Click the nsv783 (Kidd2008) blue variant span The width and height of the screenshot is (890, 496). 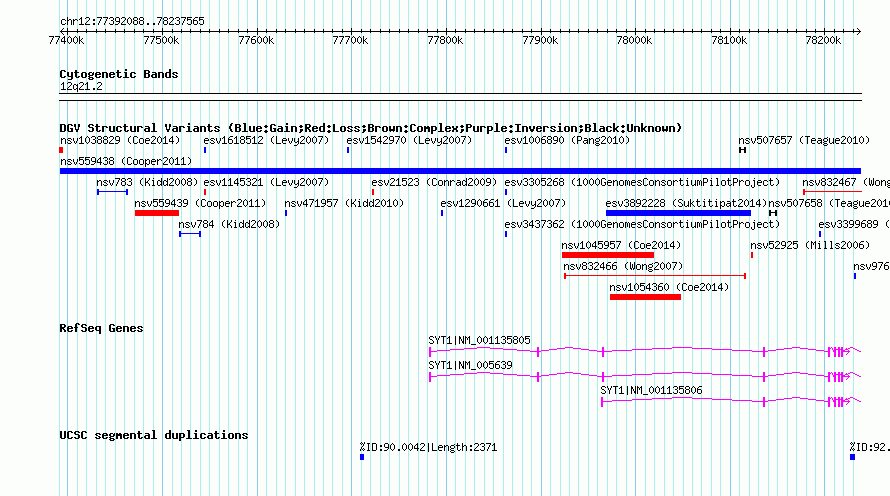[x=112, y=192]
